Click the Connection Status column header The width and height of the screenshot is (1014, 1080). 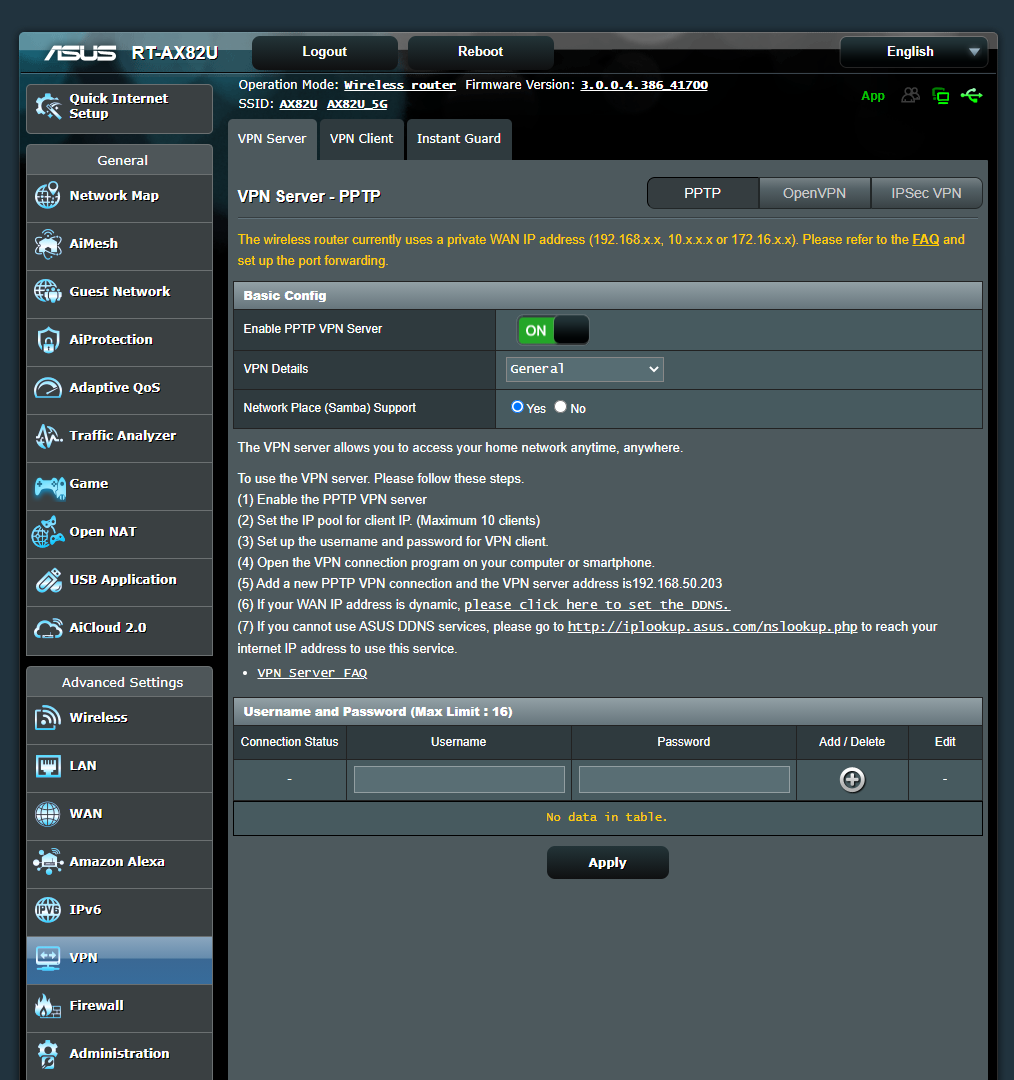[x=289, y=742]
